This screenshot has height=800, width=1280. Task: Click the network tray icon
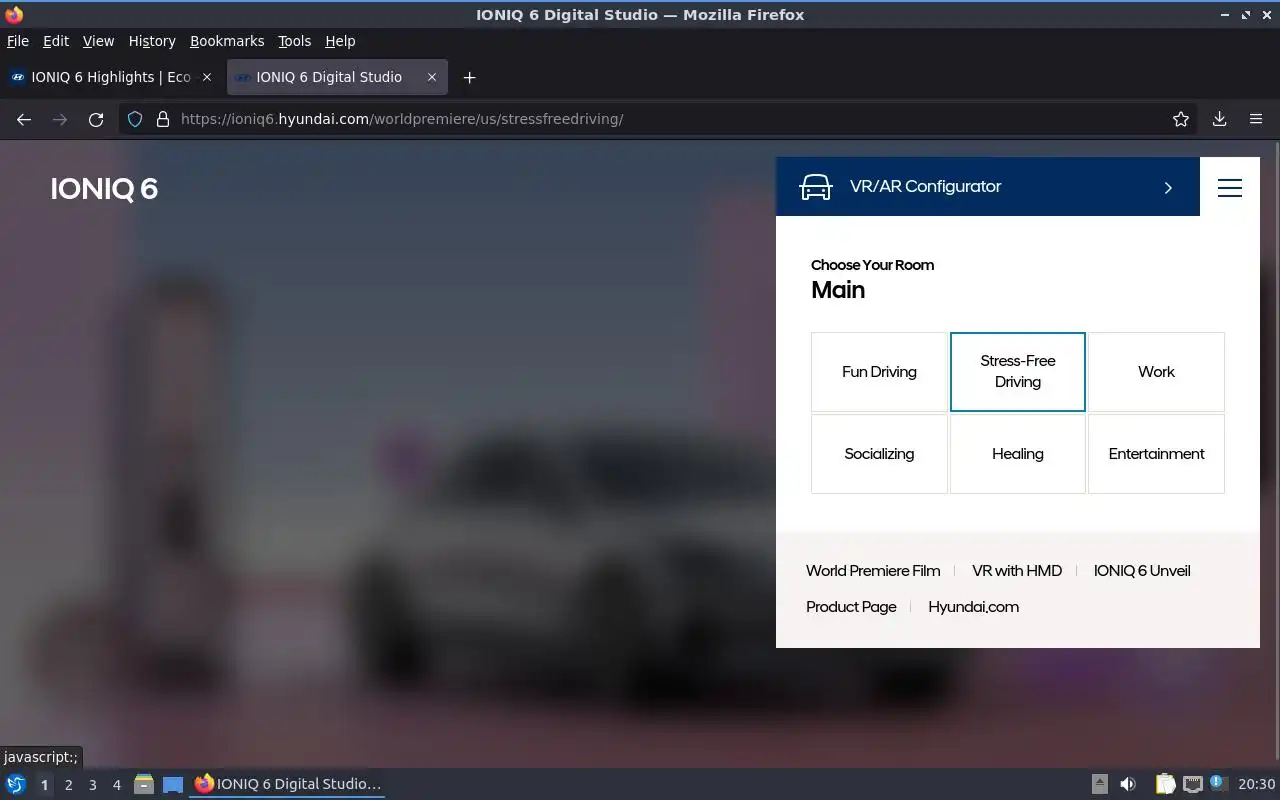(1192, 784)
